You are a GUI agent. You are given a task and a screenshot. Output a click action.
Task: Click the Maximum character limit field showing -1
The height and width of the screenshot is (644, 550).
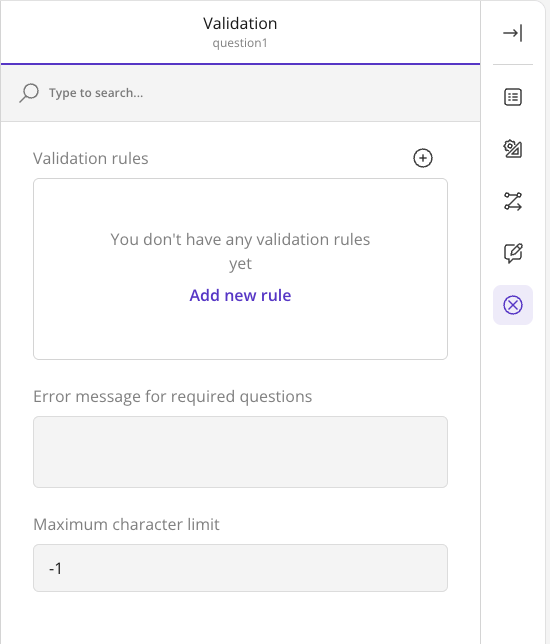click(x=240, y=568)
